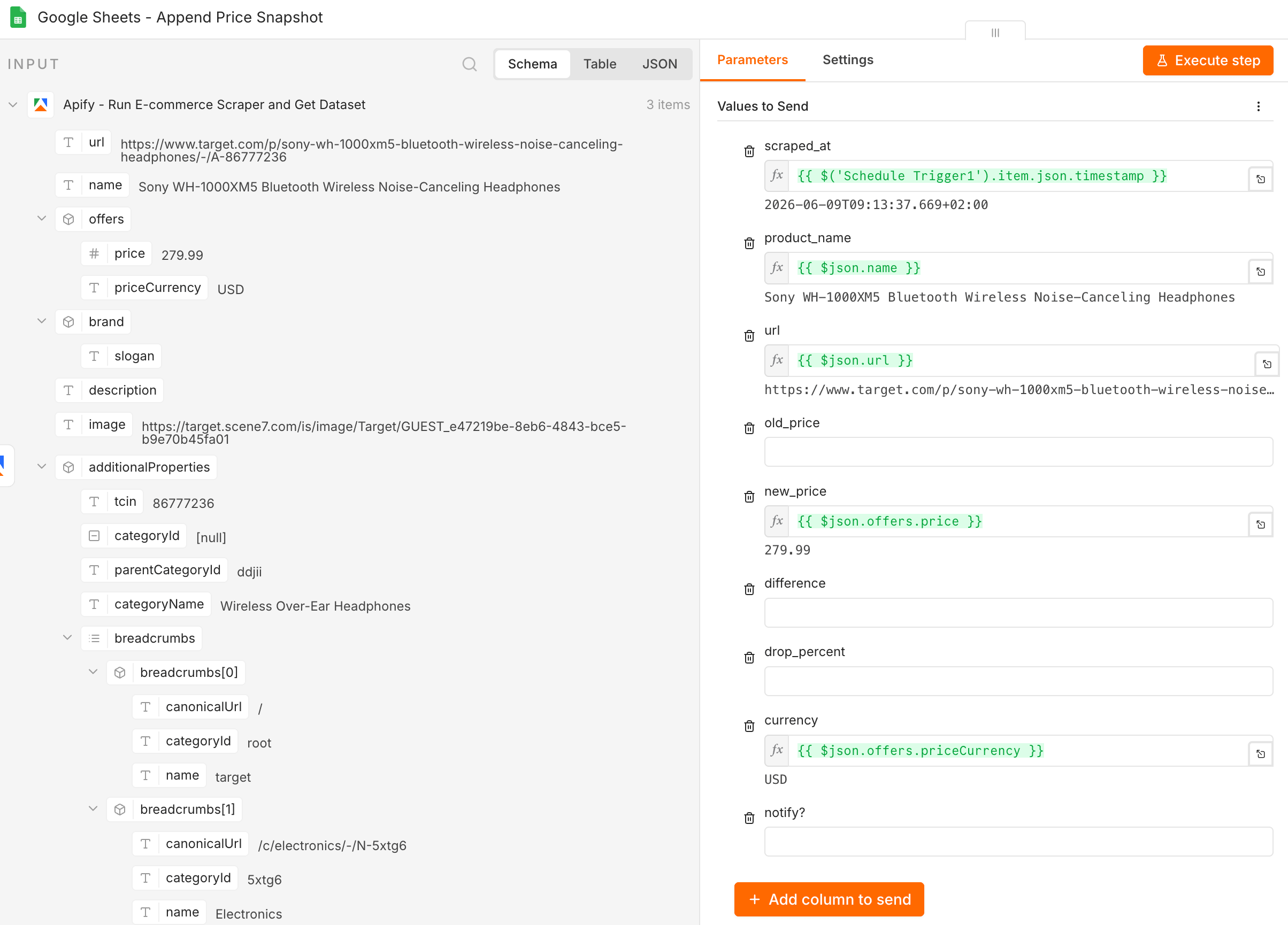Select the description field pill

click(x=109, y=390)
